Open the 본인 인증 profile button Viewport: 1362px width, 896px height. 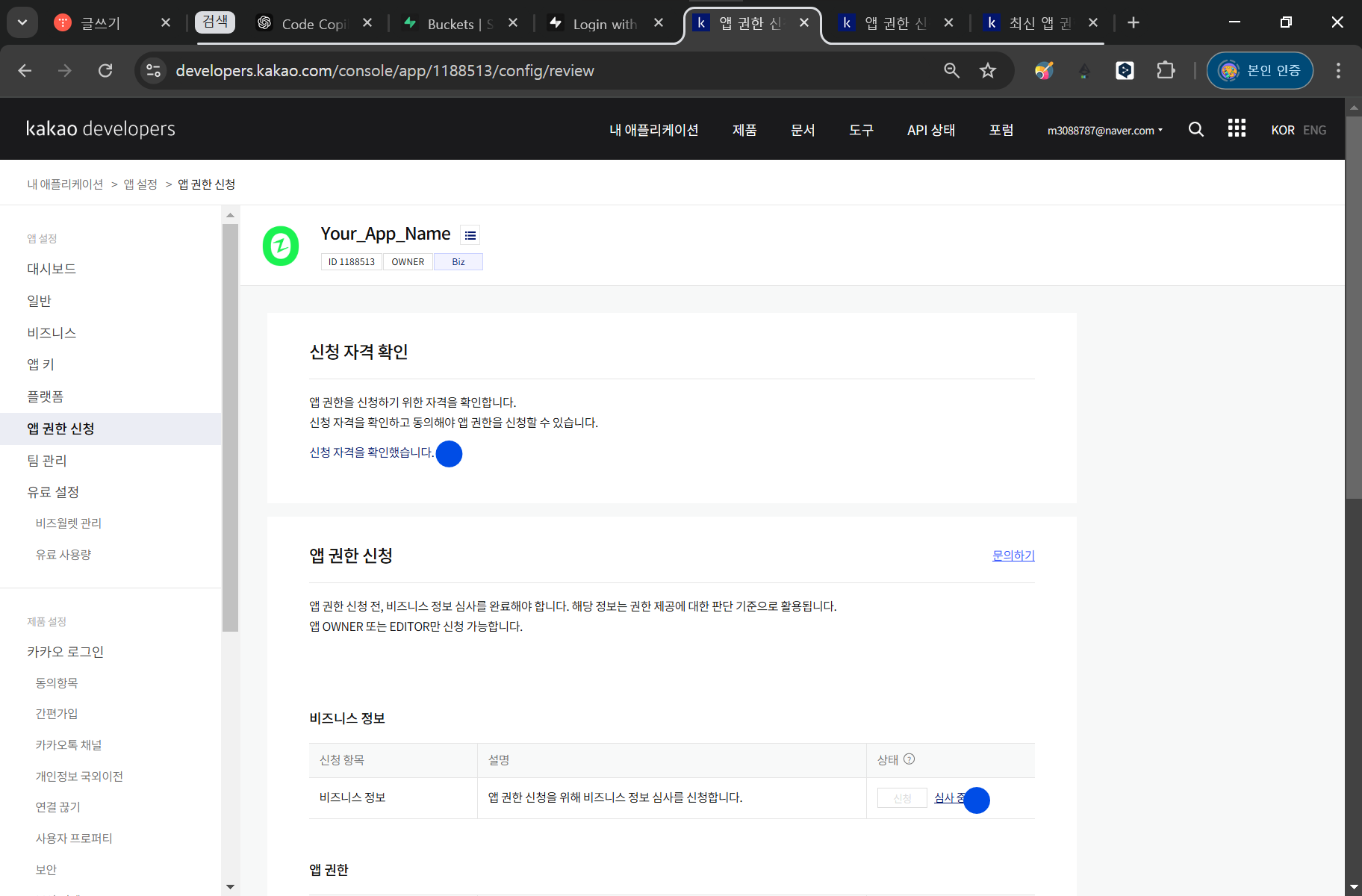coord(1260,70)
